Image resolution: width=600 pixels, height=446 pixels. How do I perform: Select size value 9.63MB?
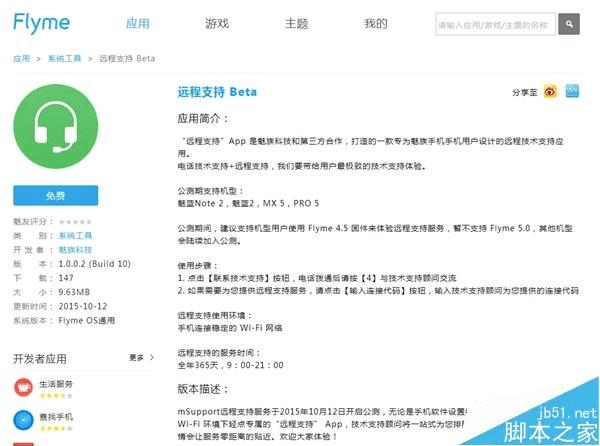[74, 292]
